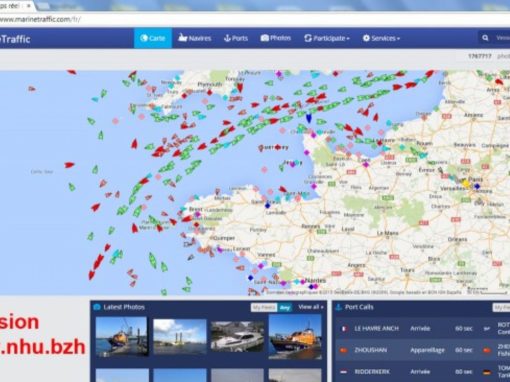Click the magenta diamond marker at Brest
Screen dimensions: 510x382
198,214
